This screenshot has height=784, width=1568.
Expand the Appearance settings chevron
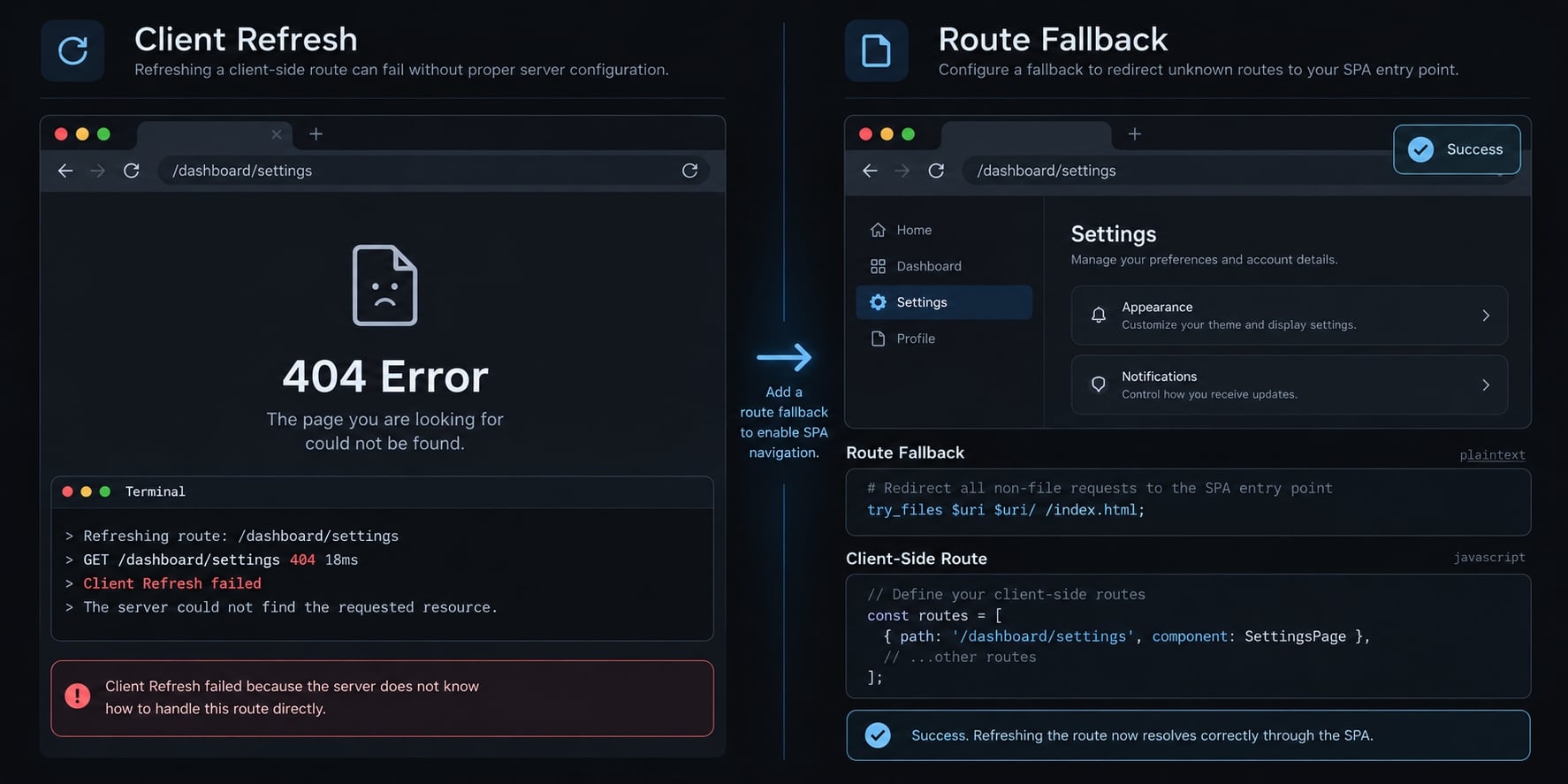[x=1486, y=316]
